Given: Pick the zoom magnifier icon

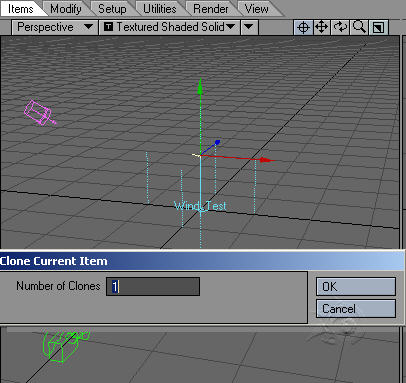Looking at the screenshot, I should tap(359, 27).
